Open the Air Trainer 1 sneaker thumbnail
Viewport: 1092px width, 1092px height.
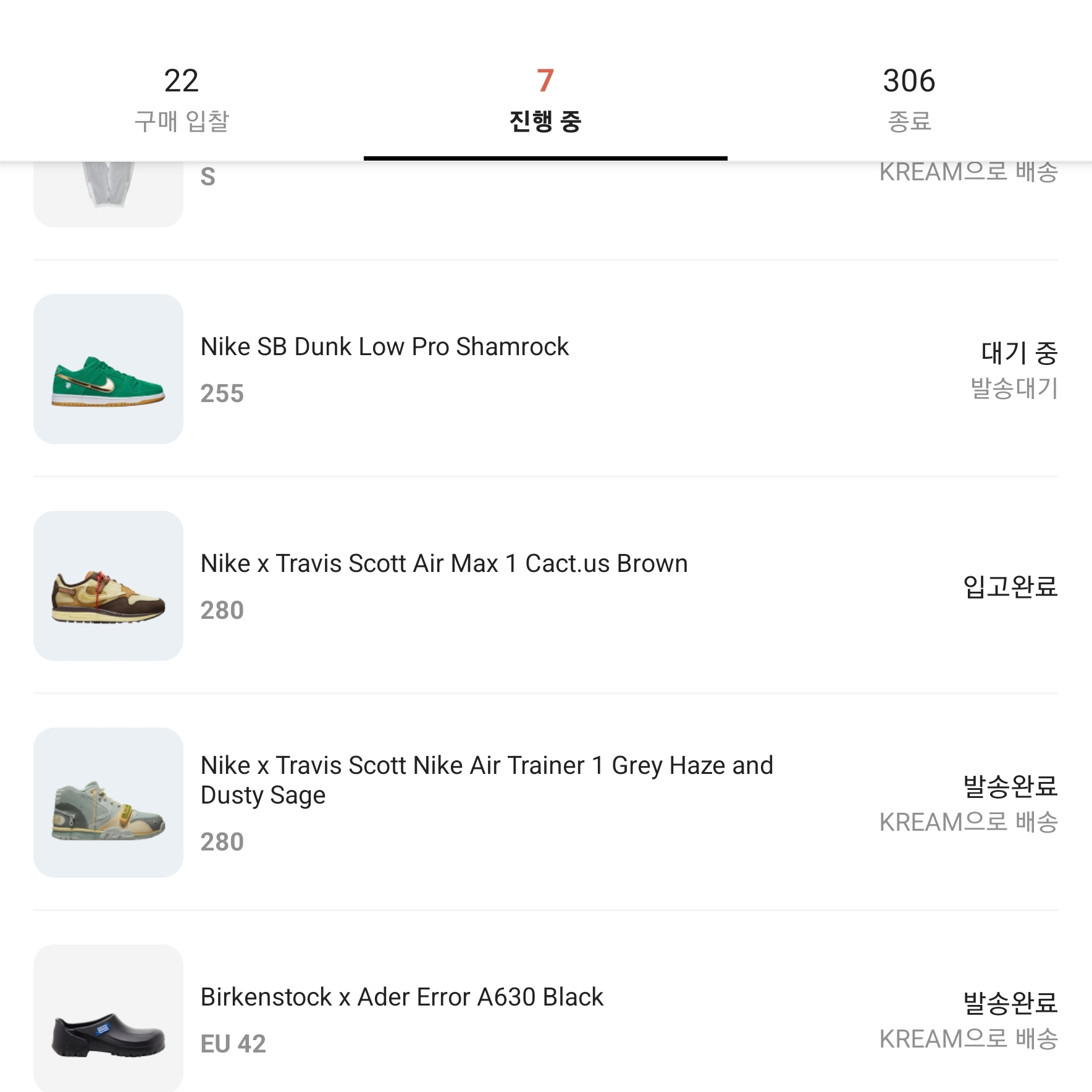108,802
